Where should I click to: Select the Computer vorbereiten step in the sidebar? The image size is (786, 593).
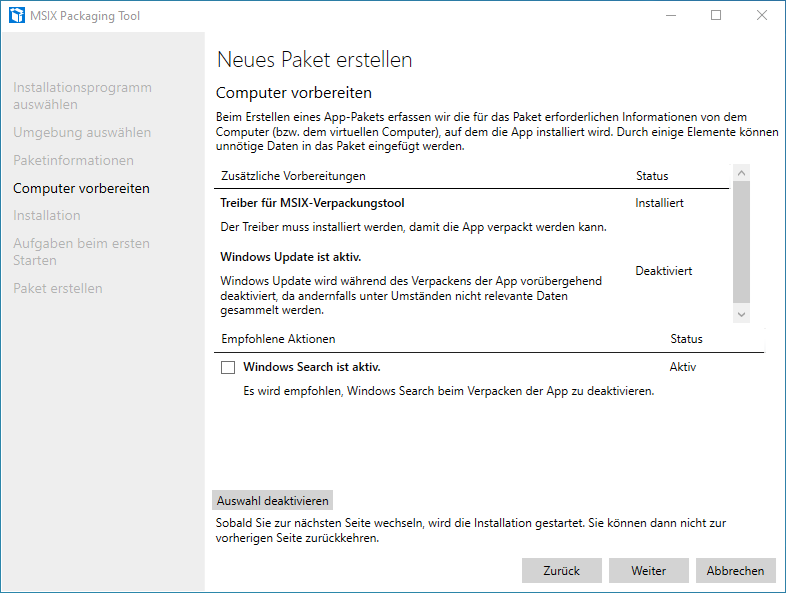81,188
